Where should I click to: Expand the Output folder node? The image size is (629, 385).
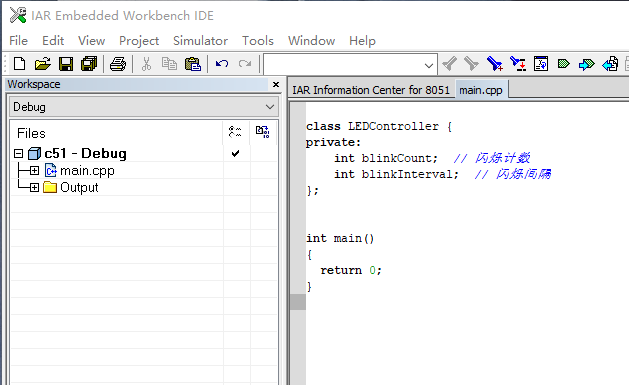click(34, 187)
